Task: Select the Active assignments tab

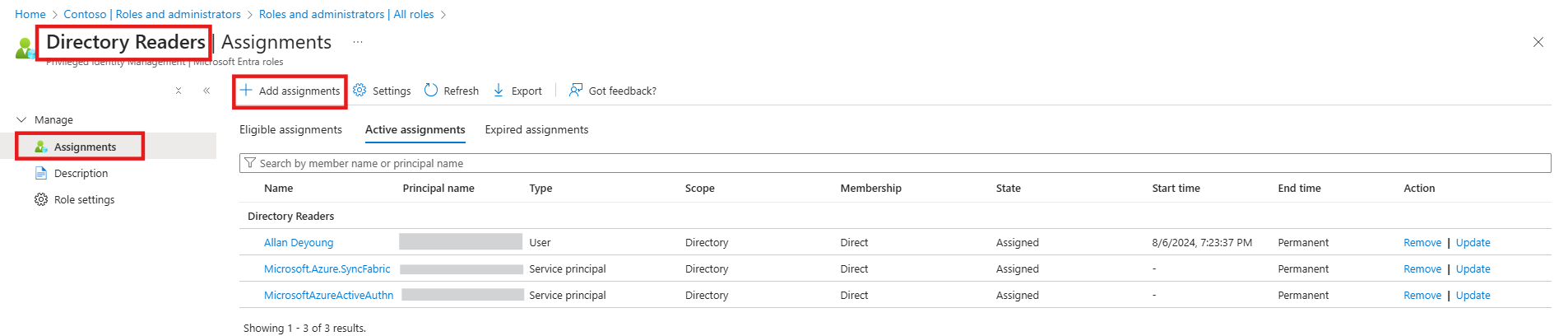Action: point(415,130)
